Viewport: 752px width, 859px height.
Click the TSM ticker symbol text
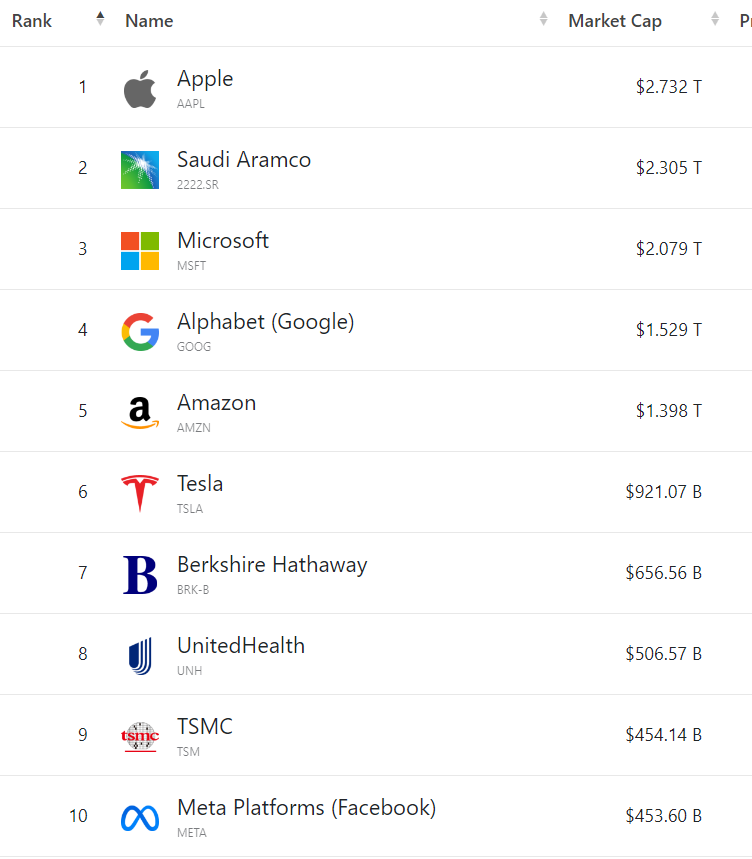188,752
